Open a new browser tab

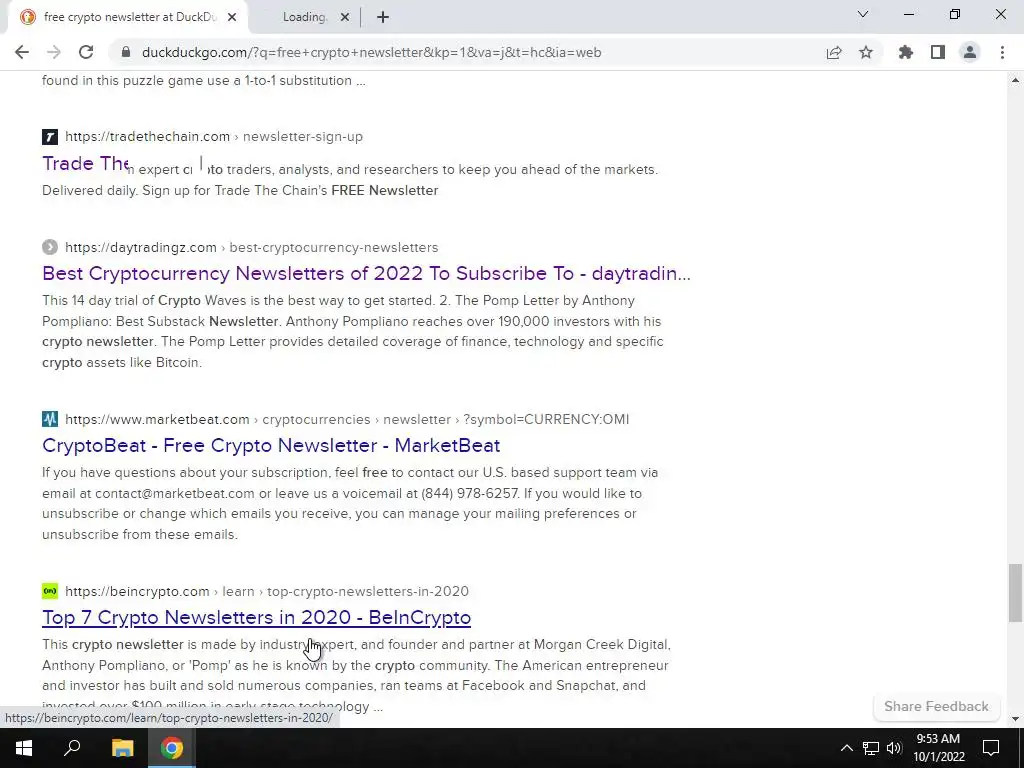point(383,17)
